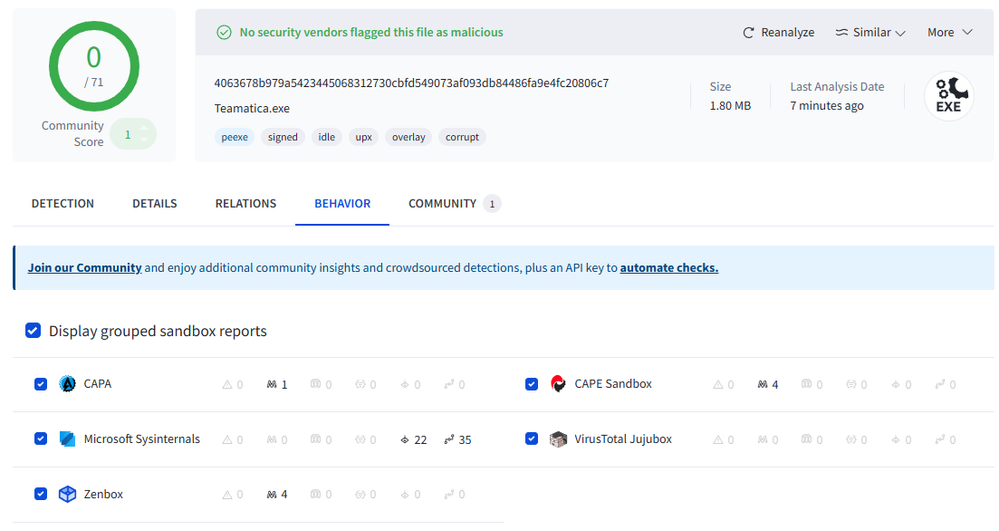999x531 pixels.
Task: Click the CAPE Sandbox name
Action: click(613, 384)
